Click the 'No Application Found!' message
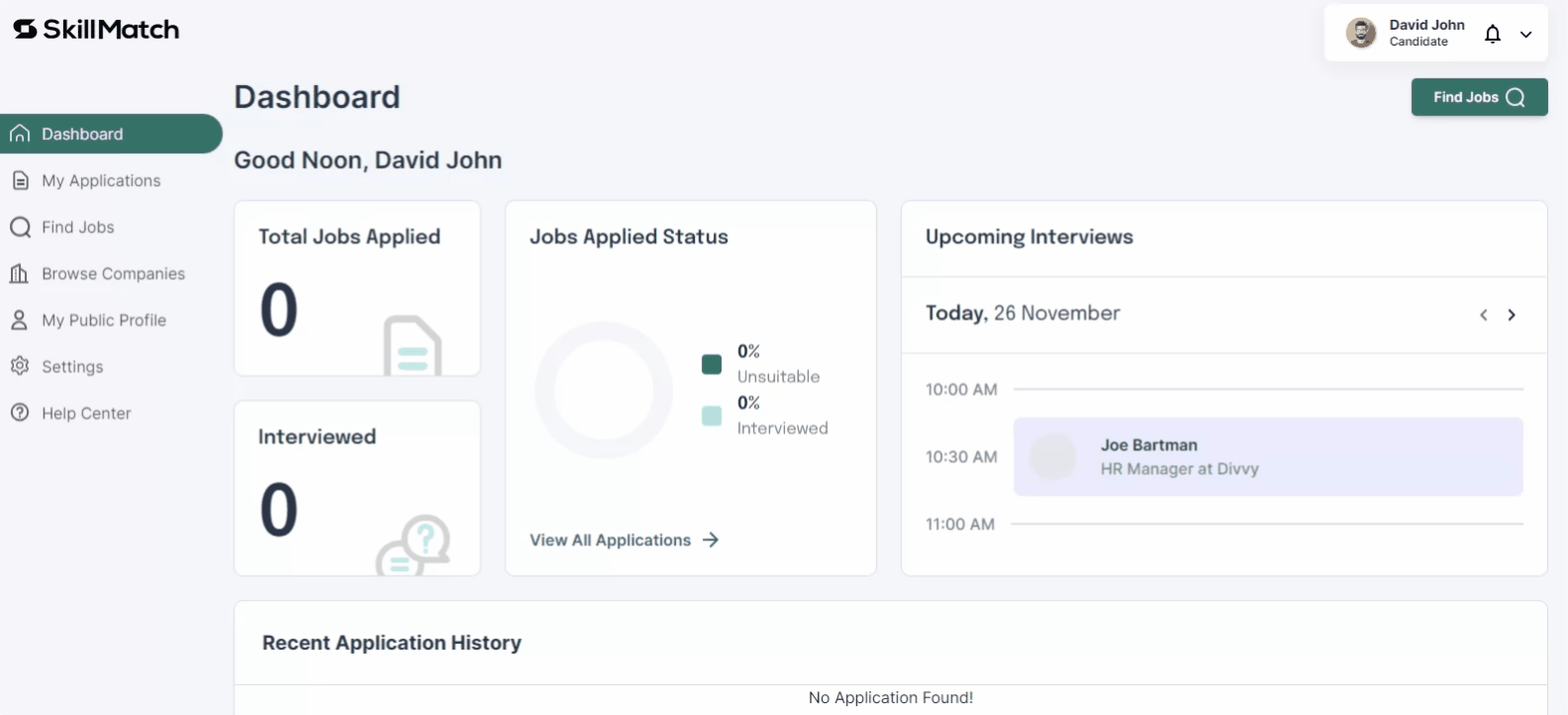Image resolution: width=1568 pixels, height=715 pixels. 891,697
